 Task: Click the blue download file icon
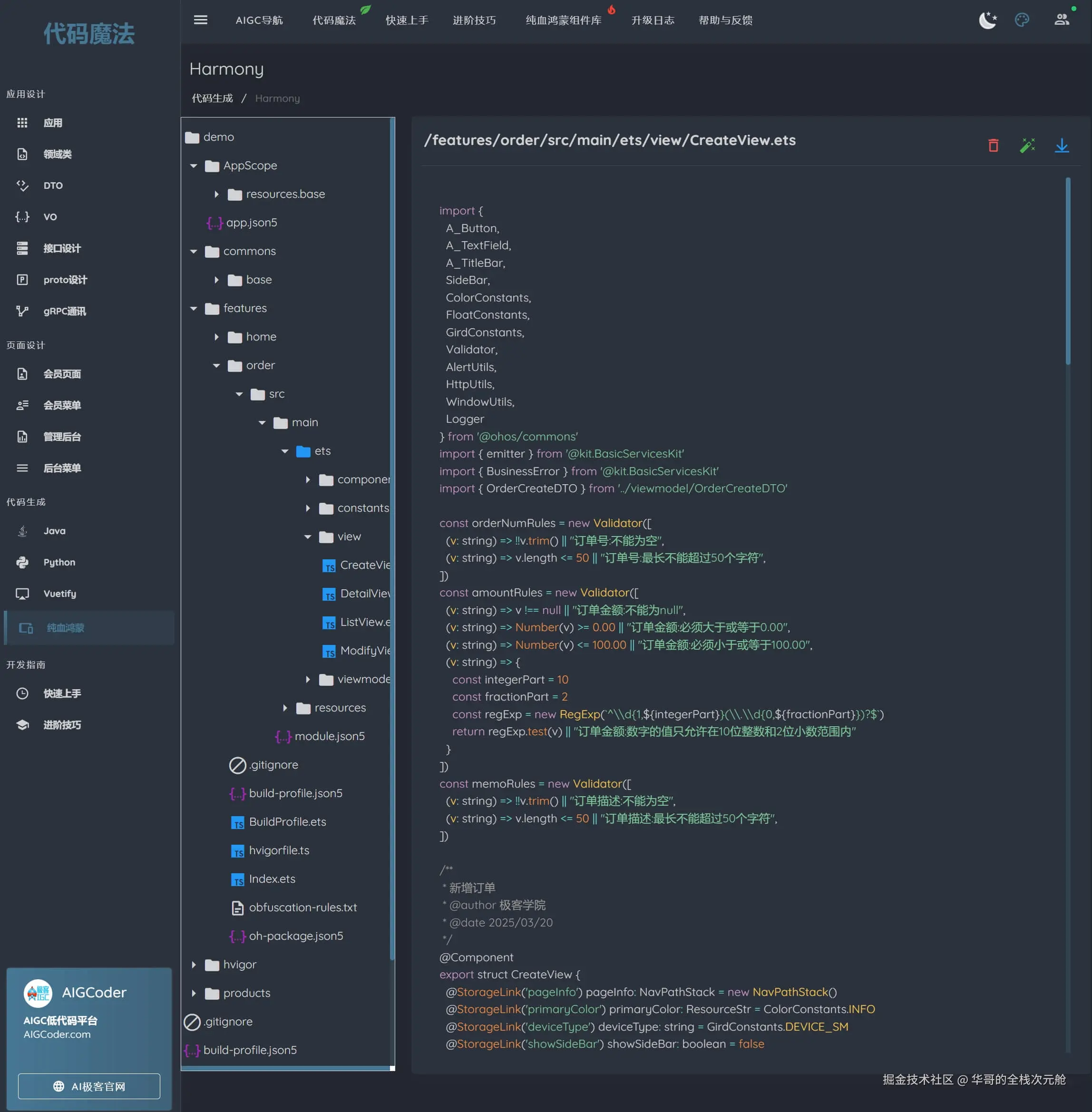[x=1062, y=146]
